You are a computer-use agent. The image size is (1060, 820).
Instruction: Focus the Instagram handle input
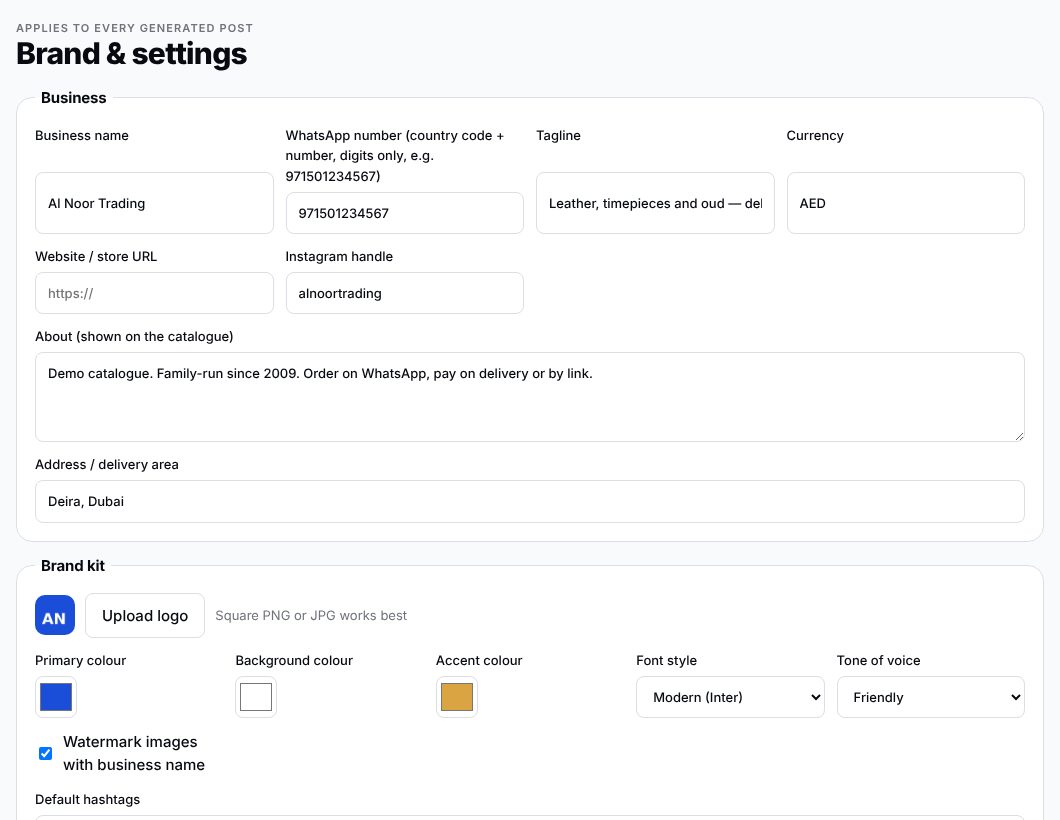coord(404,293)
